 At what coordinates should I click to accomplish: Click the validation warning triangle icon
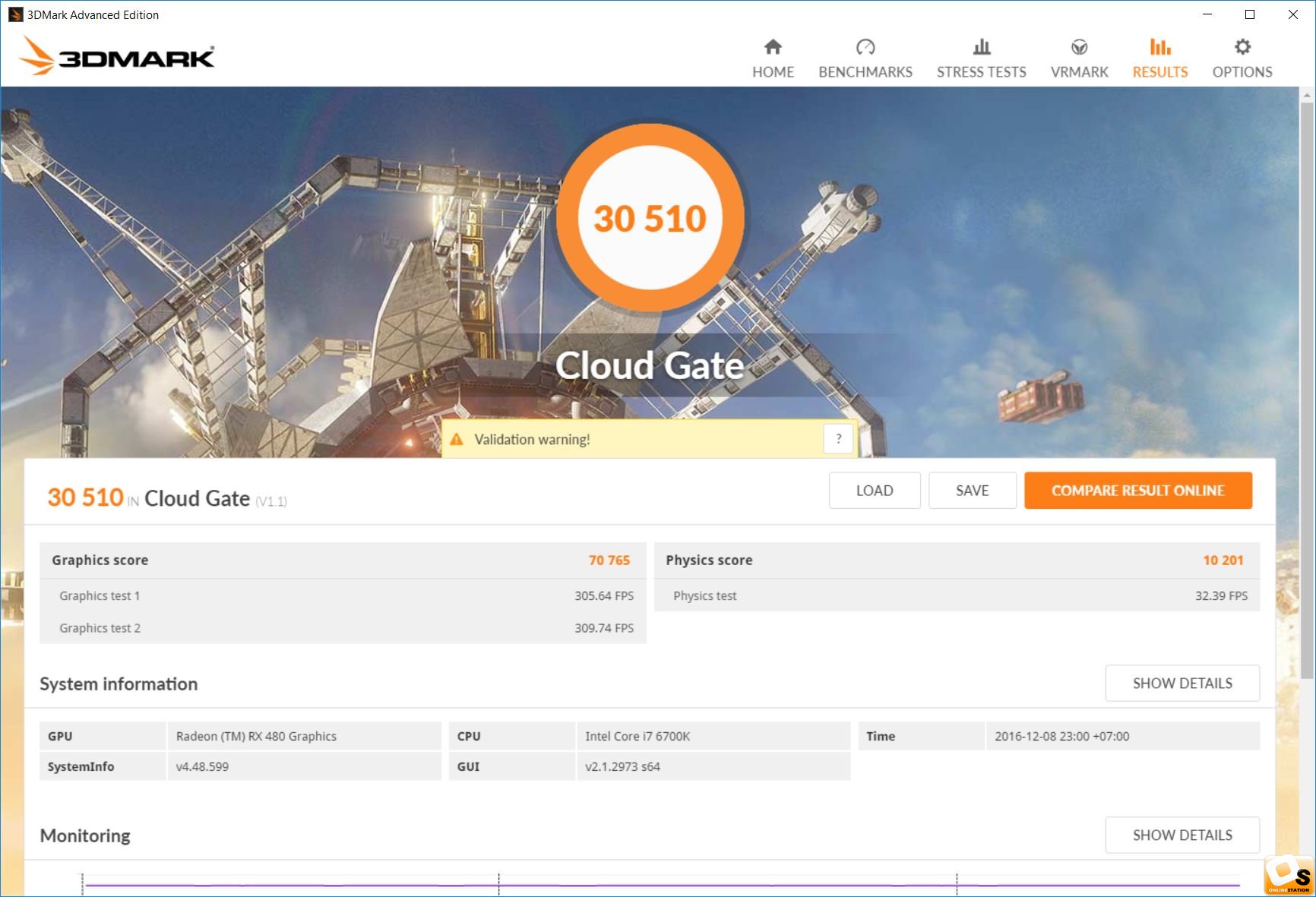(x=457, y=439)
